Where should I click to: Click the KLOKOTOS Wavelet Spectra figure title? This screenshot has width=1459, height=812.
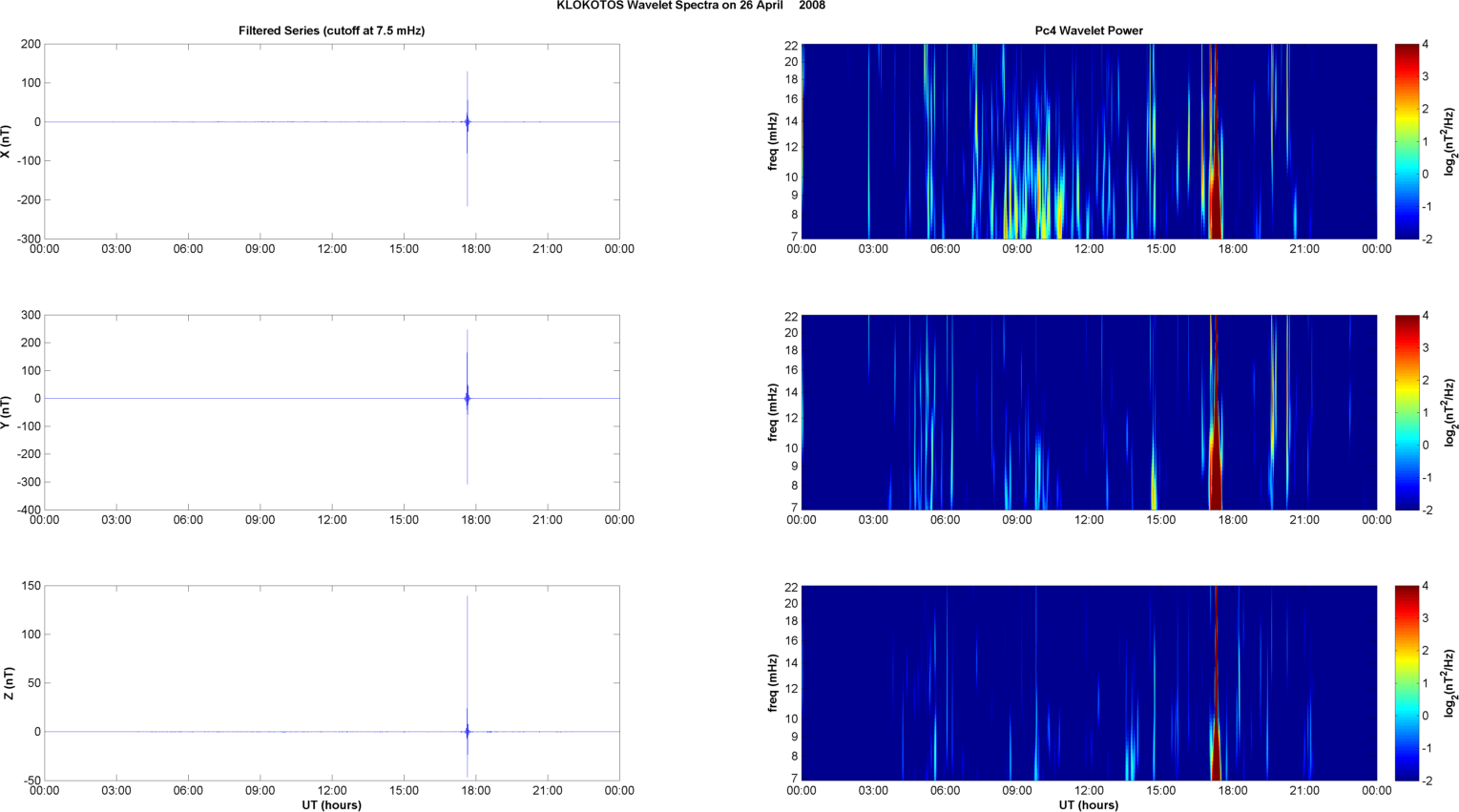pyautogui.click(x=691, y=6)
